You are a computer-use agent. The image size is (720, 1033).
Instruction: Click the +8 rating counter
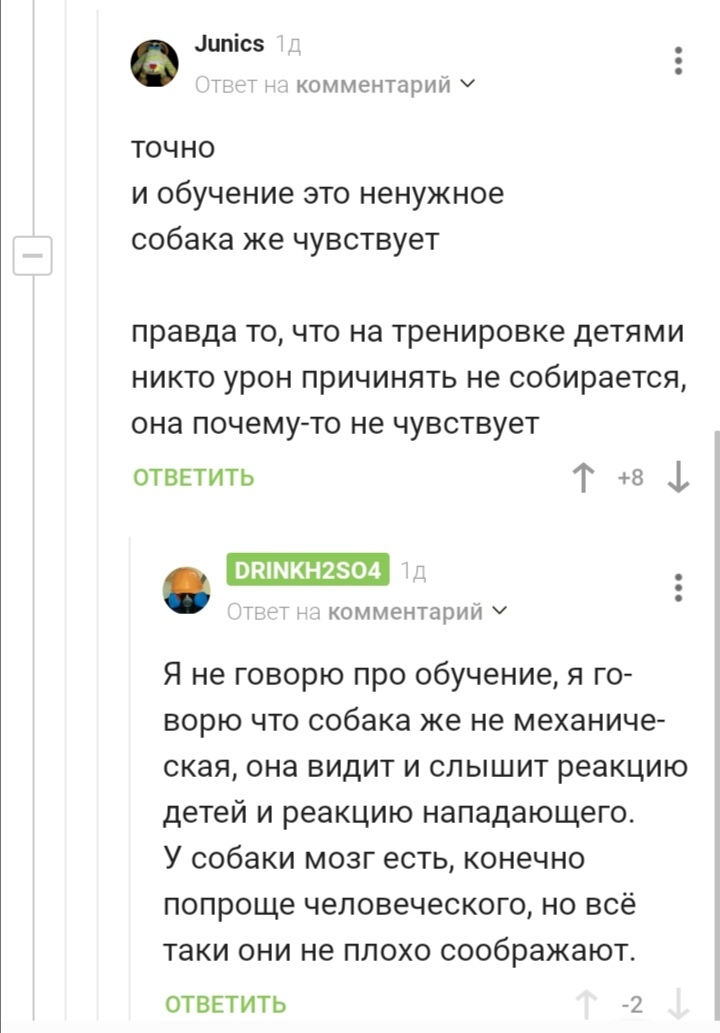(630, 478)
